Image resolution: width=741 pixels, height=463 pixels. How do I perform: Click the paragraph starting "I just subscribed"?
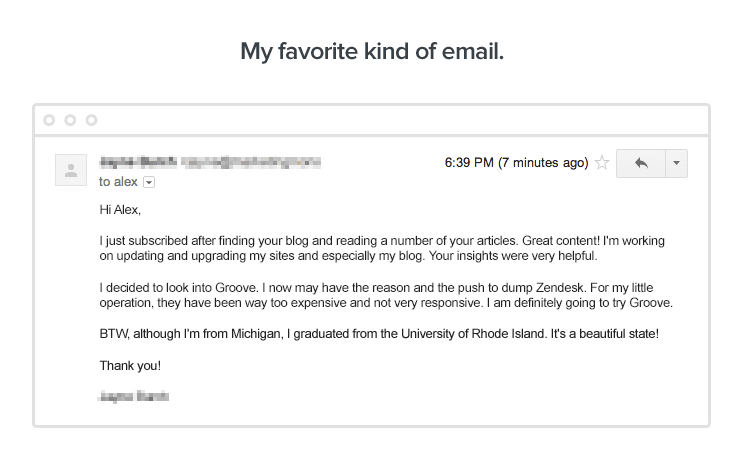point(380,249)
